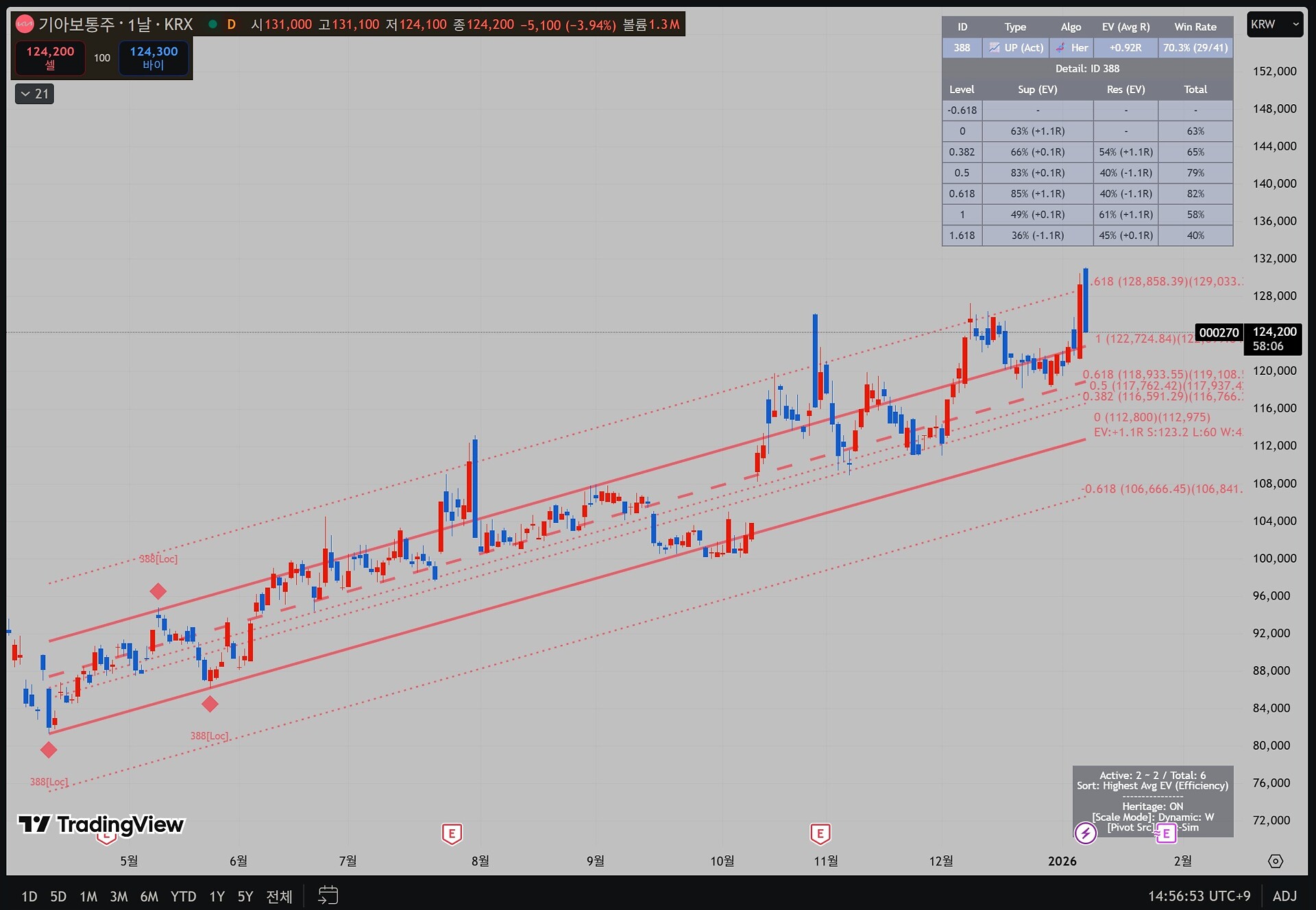Open the timezone menu showing UTC+9

[1199, 896]
